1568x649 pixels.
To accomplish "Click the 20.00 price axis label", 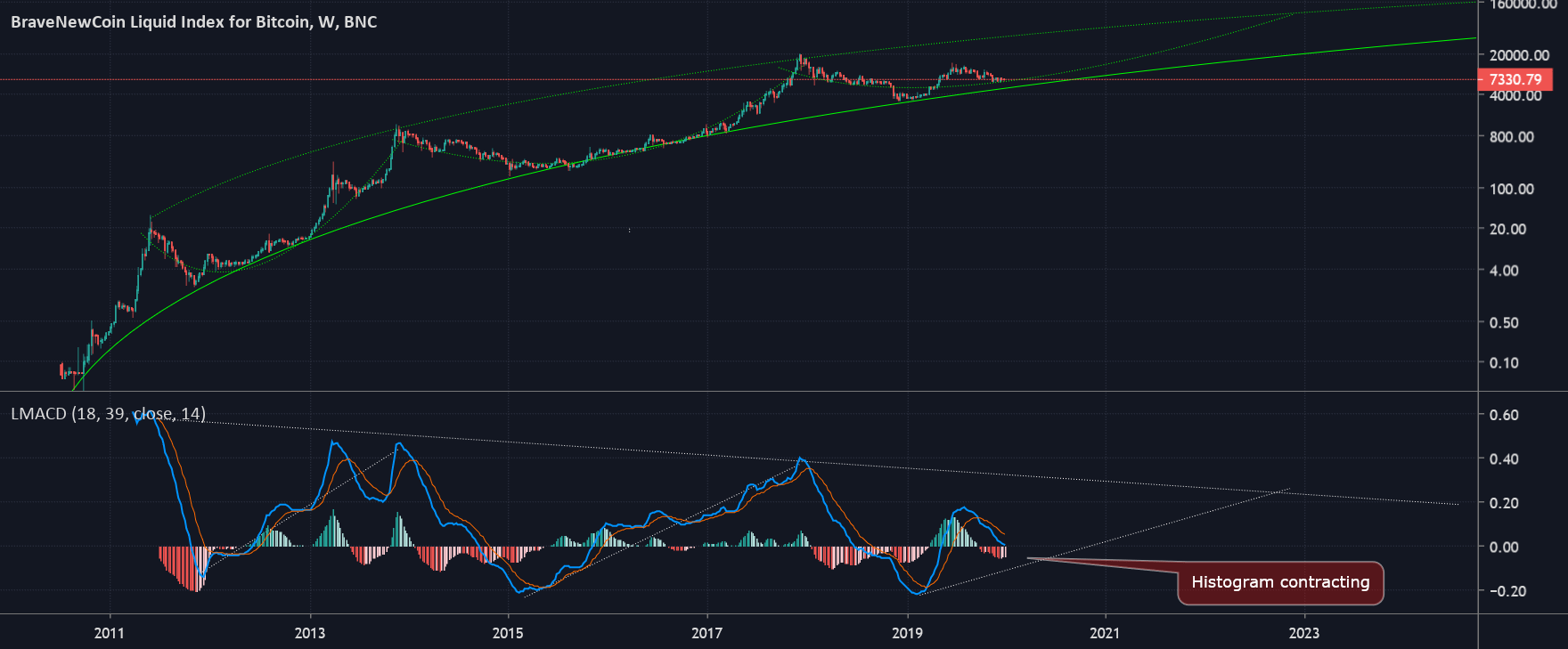I will tap(1507, 229).
